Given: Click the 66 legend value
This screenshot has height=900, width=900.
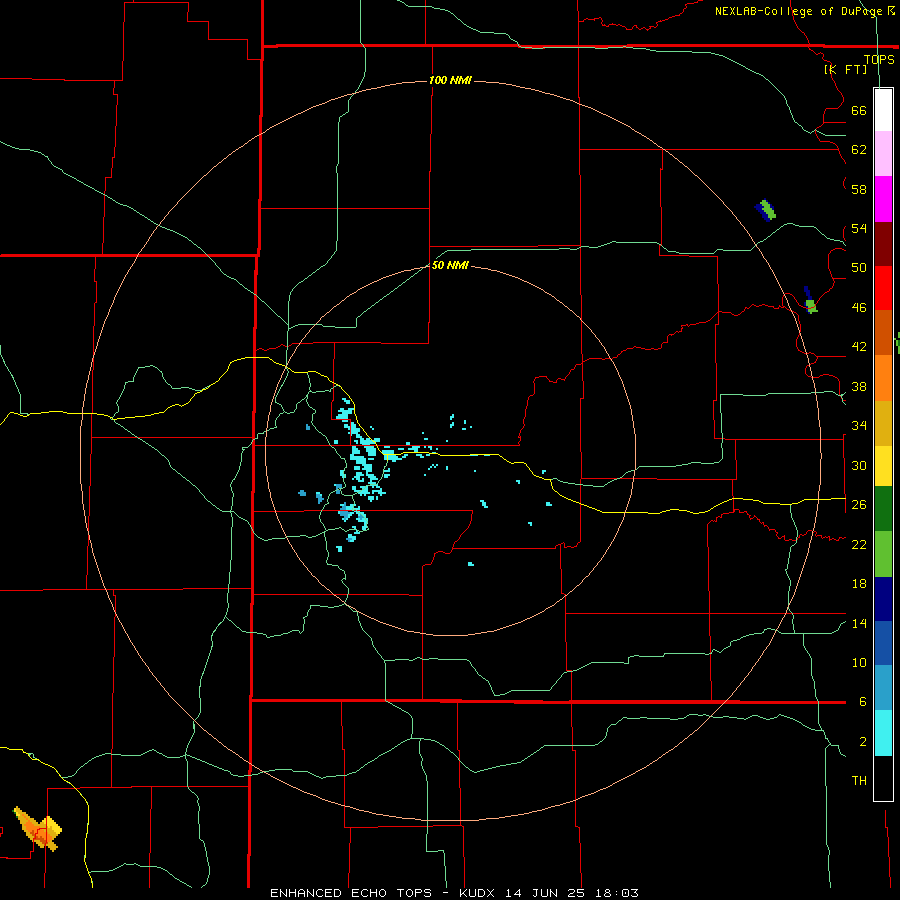Looking at the screenshot, I should 859,111.
